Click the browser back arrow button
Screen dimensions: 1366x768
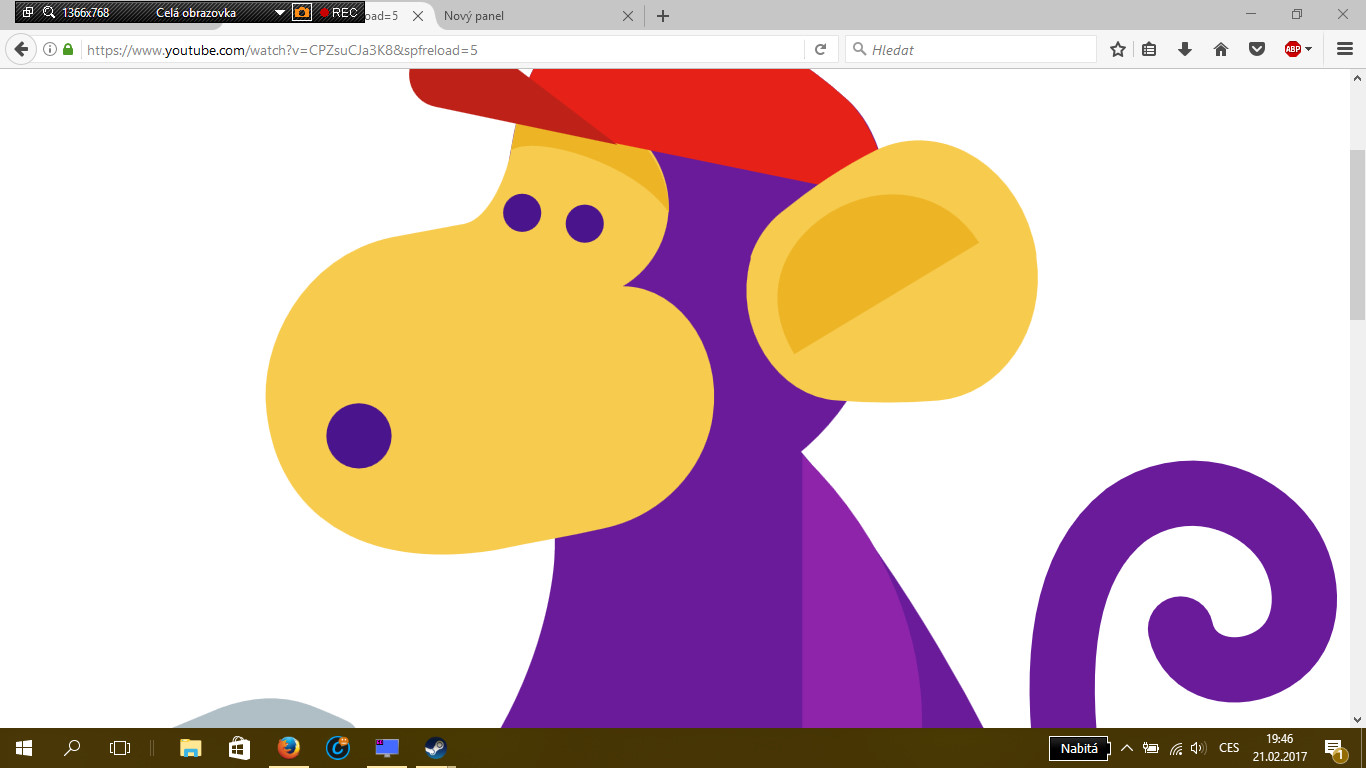coord(22,49)
